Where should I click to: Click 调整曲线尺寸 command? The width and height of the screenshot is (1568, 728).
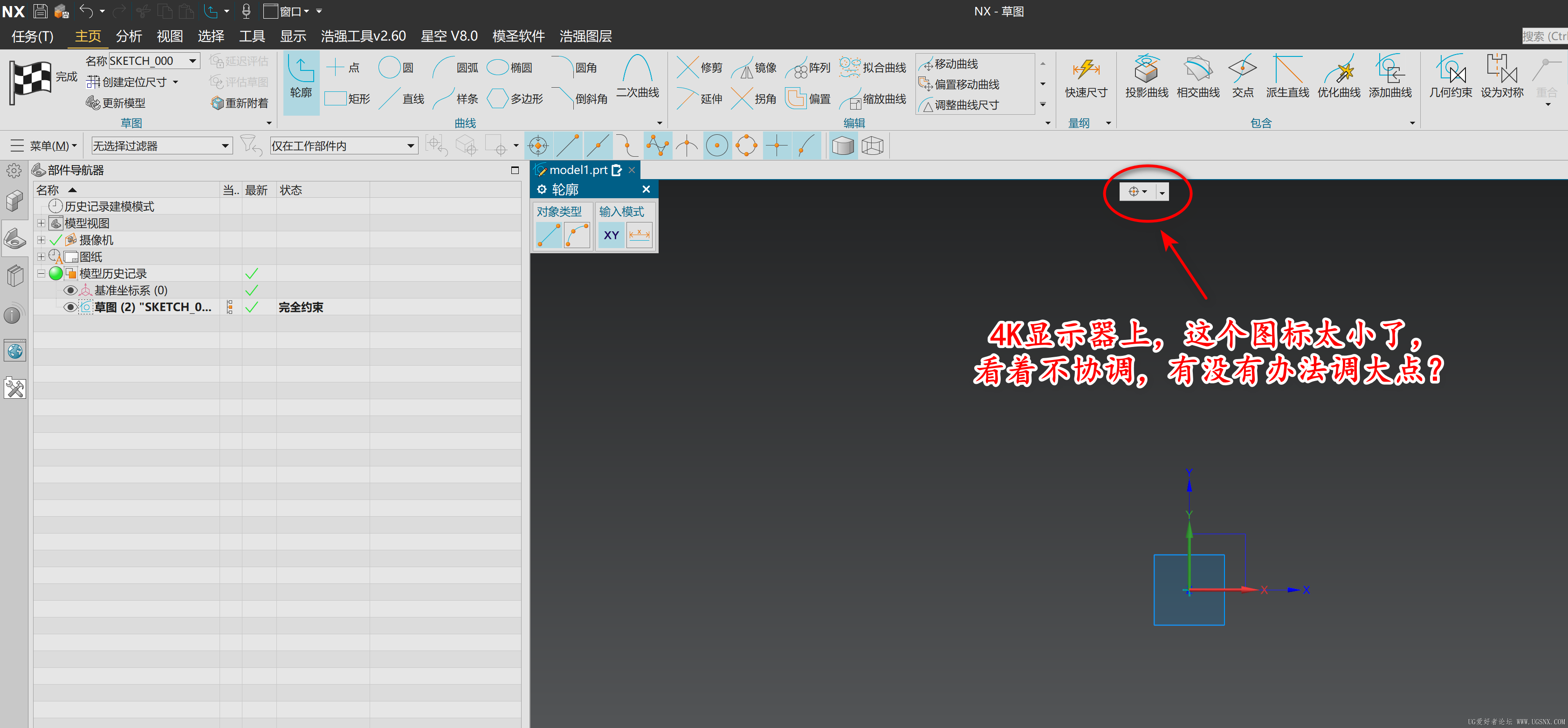pyautogui.click(x=959, y=105)
